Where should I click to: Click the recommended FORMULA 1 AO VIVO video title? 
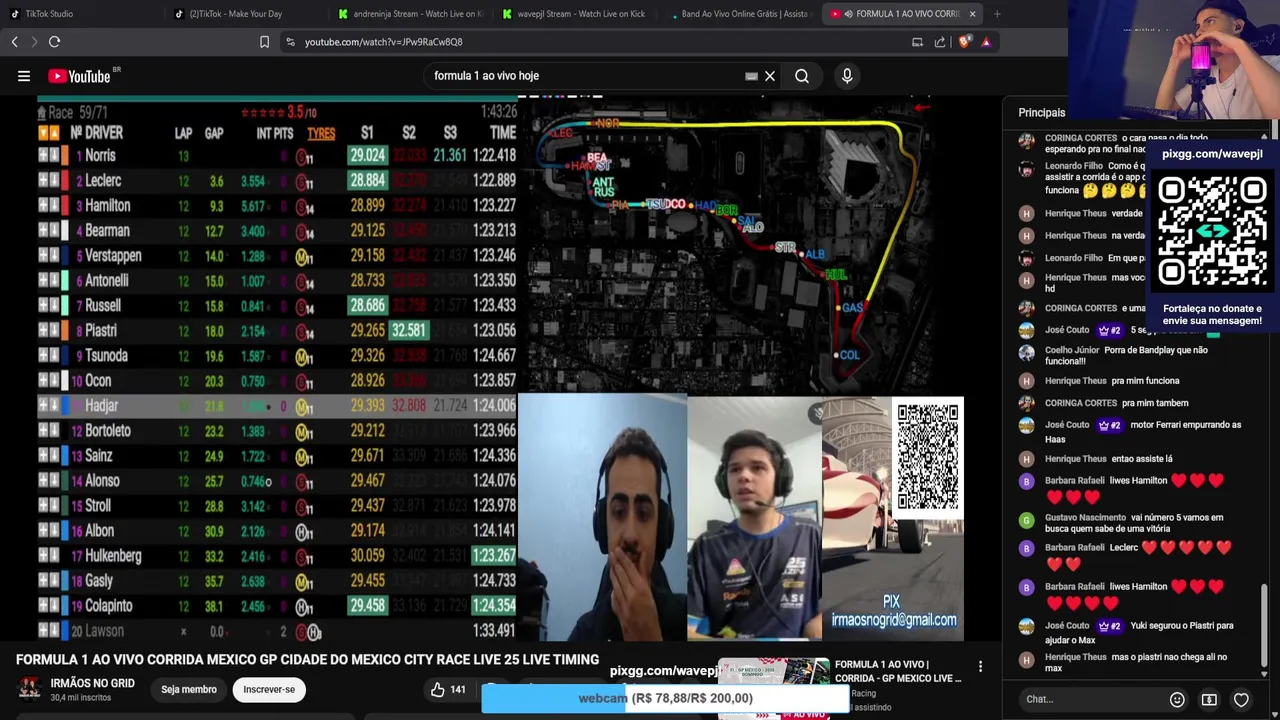tap(898, 671)
